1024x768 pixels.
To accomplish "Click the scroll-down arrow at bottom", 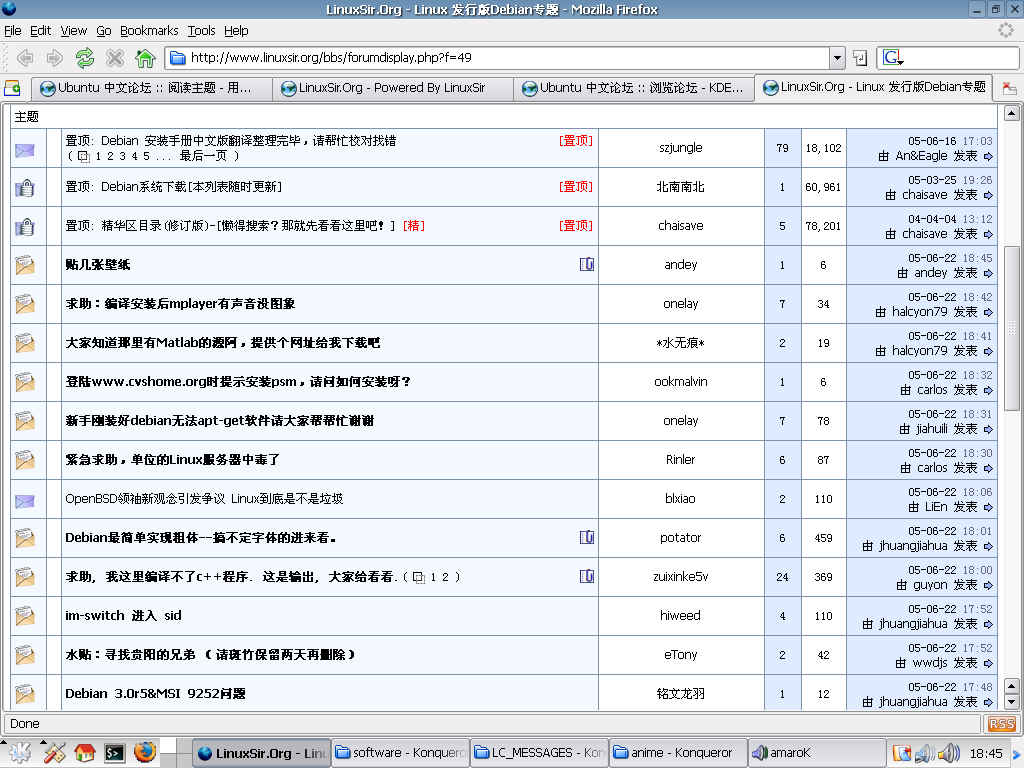I will 1012,703.
